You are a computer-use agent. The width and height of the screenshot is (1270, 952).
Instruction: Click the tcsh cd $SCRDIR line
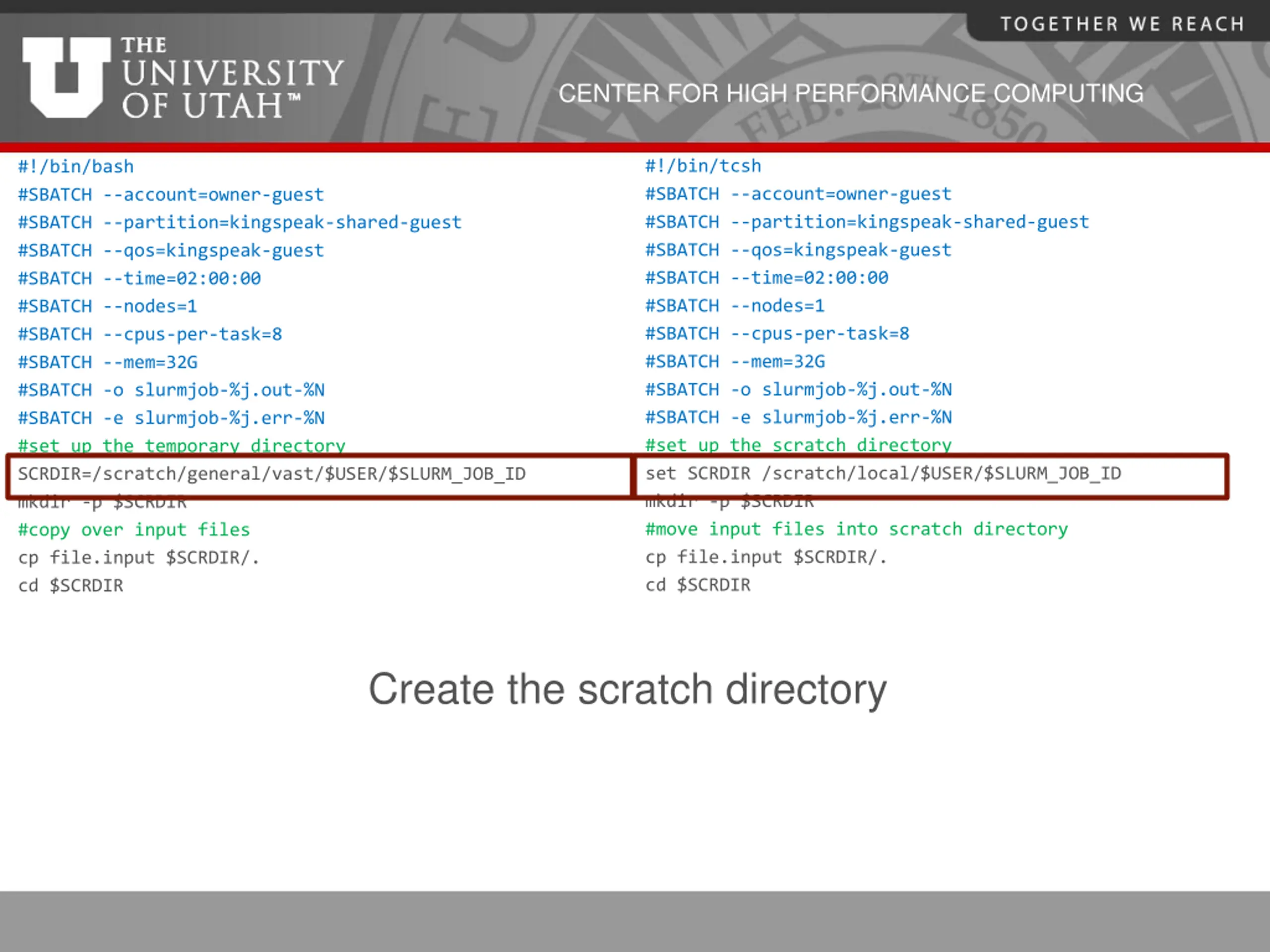click(x=698, y=585)
